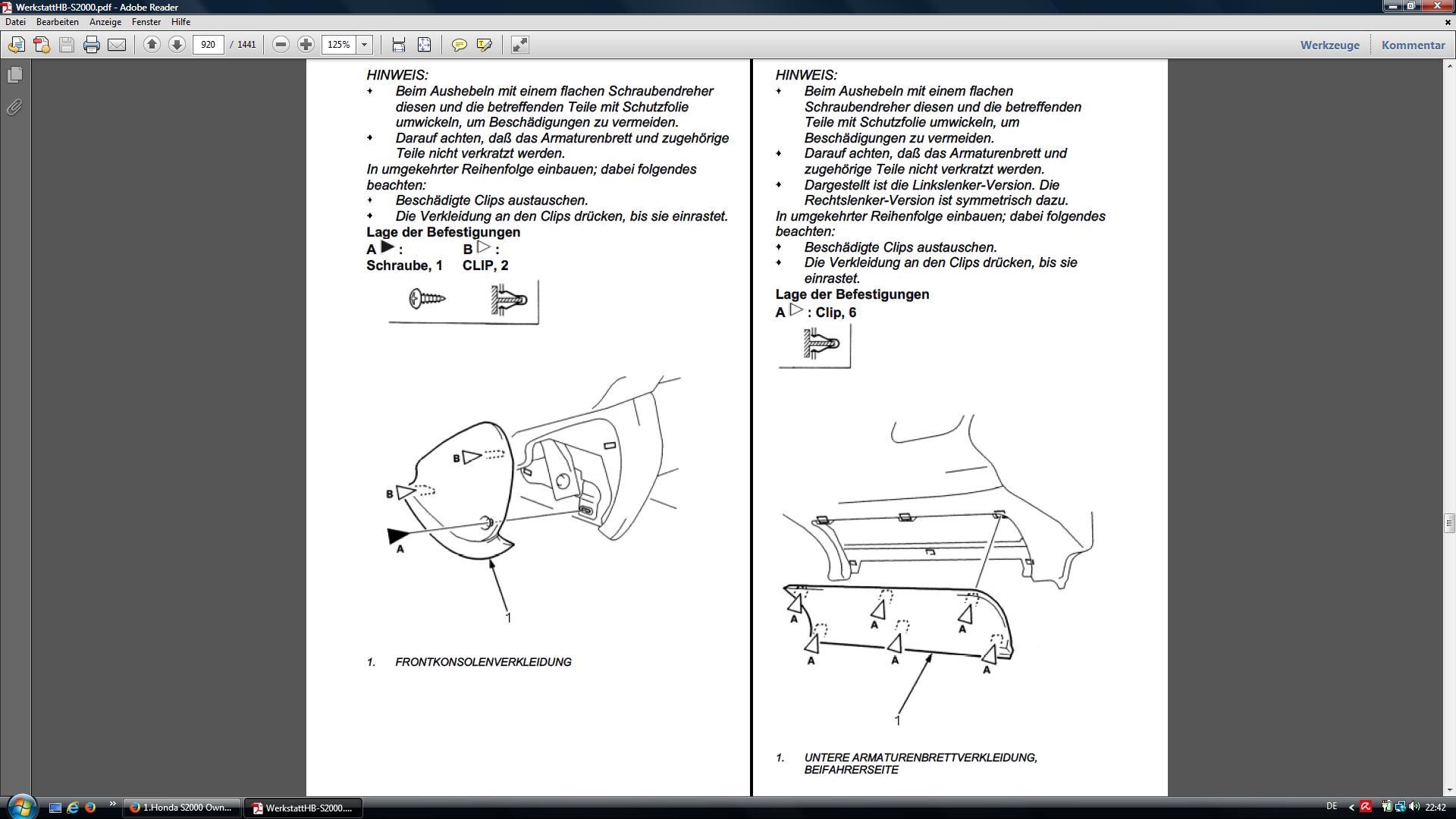The height and width of the screenshot is (819, 1456).
Task: Click the email envelope icon
Action: coord(117,45)
